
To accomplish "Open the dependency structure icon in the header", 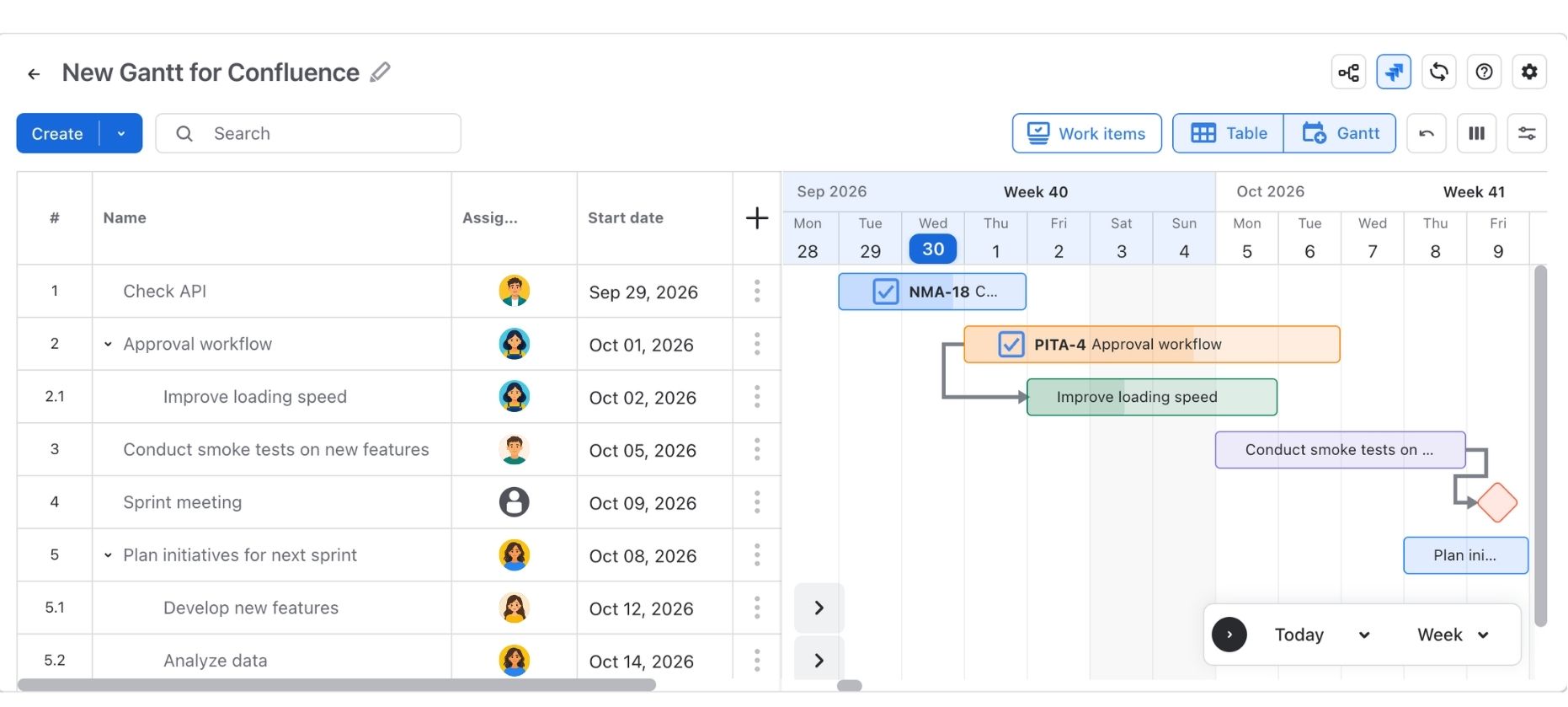I will [x=1348, y=72].
